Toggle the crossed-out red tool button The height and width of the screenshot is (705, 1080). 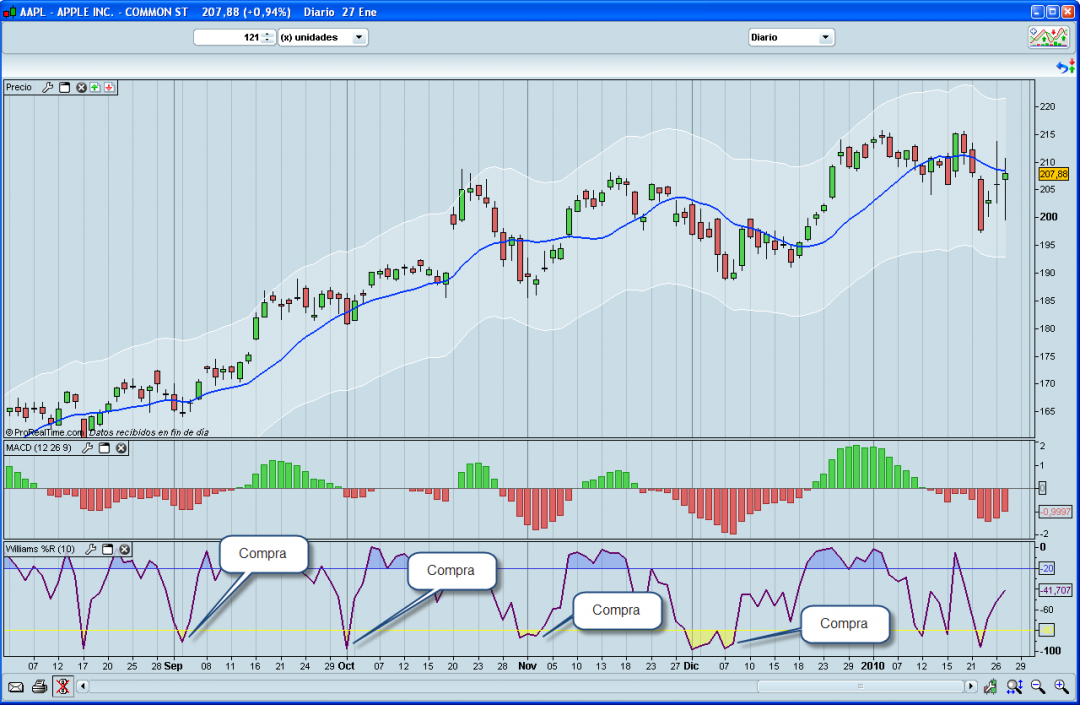tap(62, 687)
